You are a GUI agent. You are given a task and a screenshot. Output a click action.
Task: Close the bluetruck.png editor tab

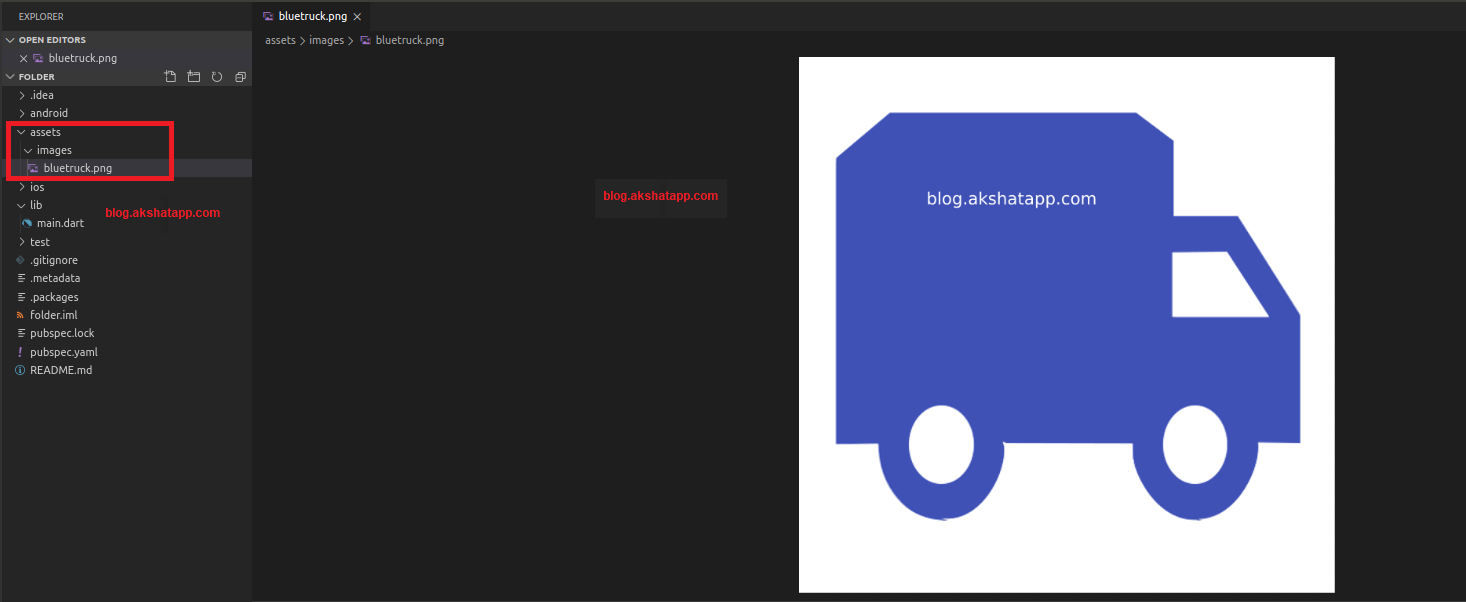tap(357, 17)
